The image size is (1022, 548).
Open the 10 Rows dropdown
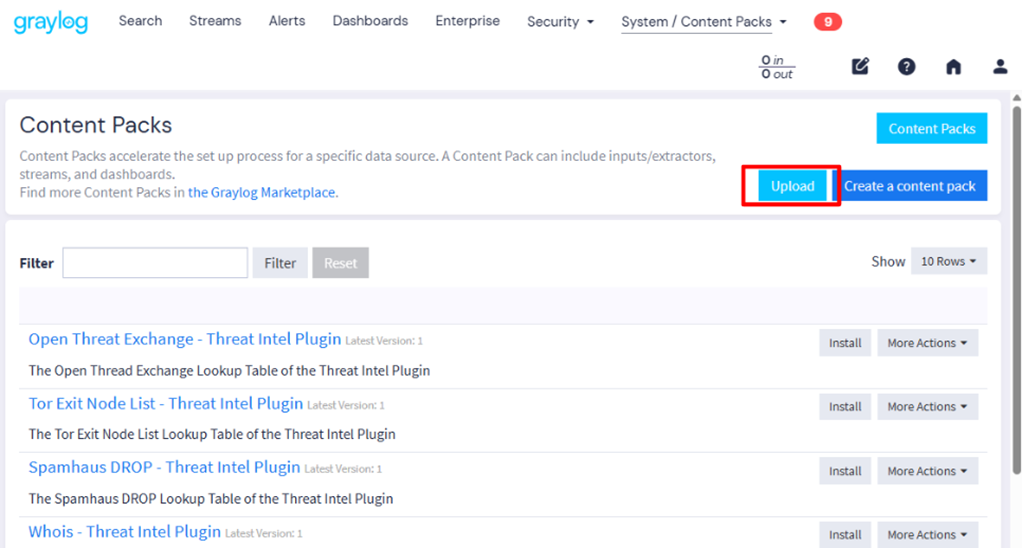948,261
